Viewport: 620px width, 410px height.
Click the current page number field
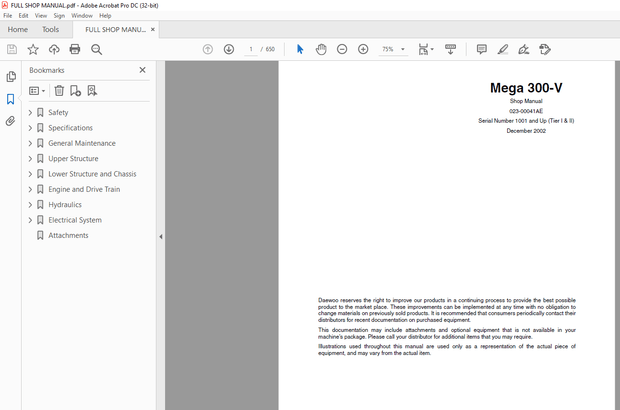pos(251,49)
